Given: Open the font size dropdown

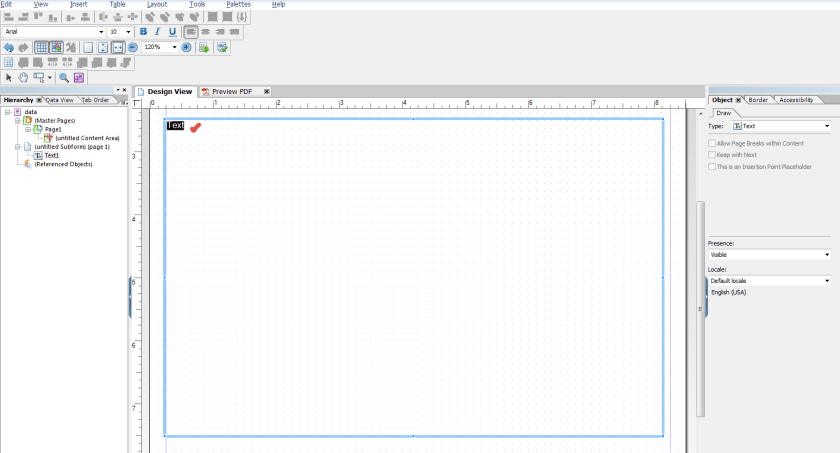Looking at the screenshot, I should [128, 32].
